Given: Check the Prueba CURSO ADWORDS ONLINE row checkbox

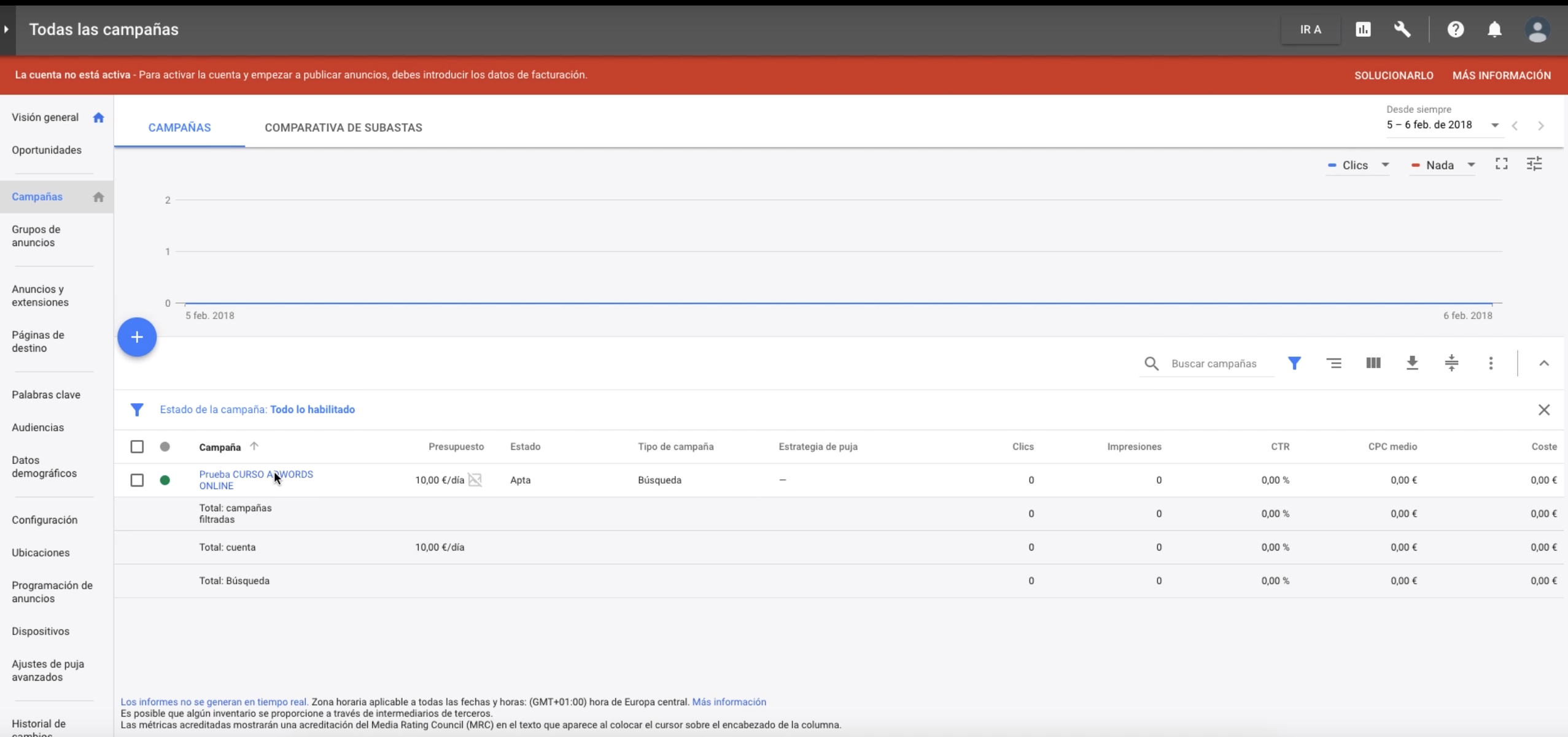Looking at the screenshot, I should click(x=137, y=480).
